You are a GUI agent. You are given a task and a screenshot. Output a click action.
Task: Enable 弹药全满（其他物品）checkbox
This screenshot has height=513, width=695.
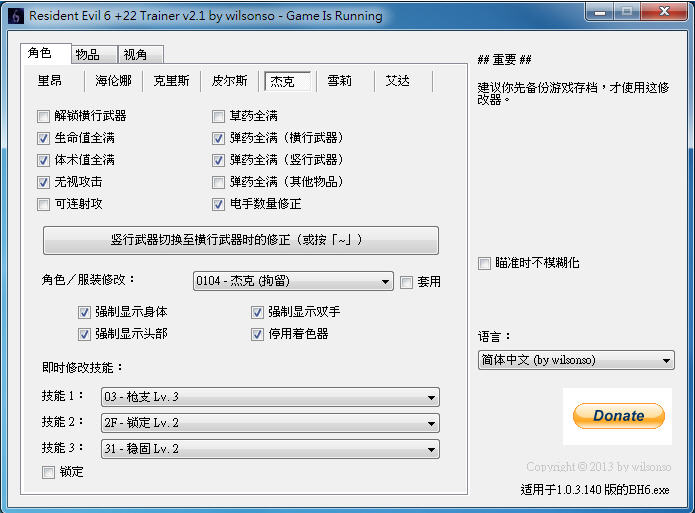point(219,182)
